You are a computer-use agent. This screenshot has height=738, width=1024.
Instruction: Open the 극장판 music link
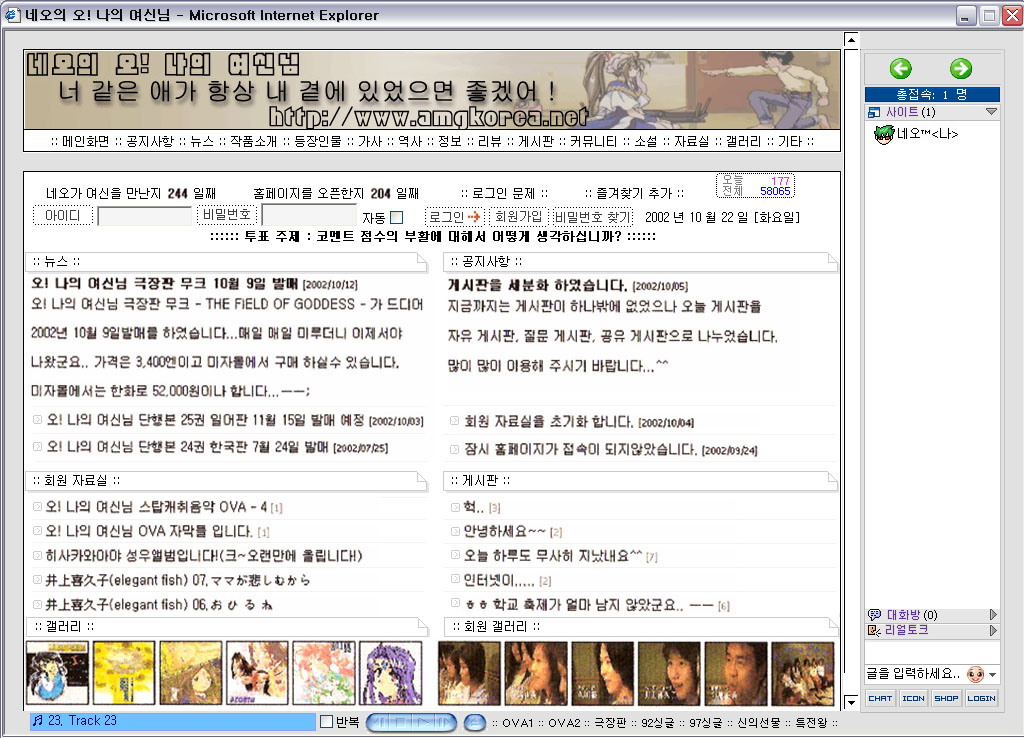[611, 722]
